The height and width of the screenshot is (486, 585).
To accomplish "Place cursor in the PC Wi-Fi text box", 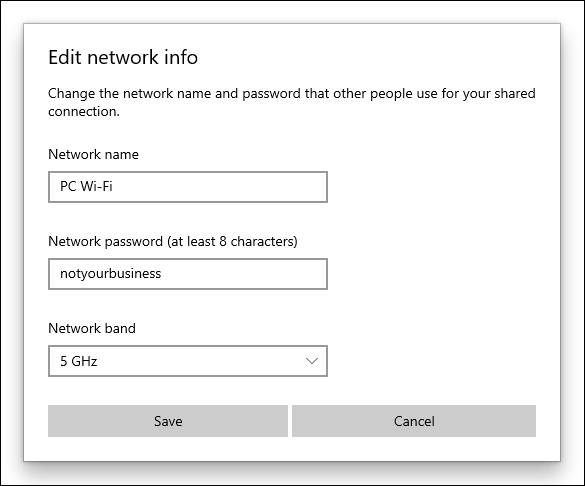I will pyautogui.click(x=188, y=187).
